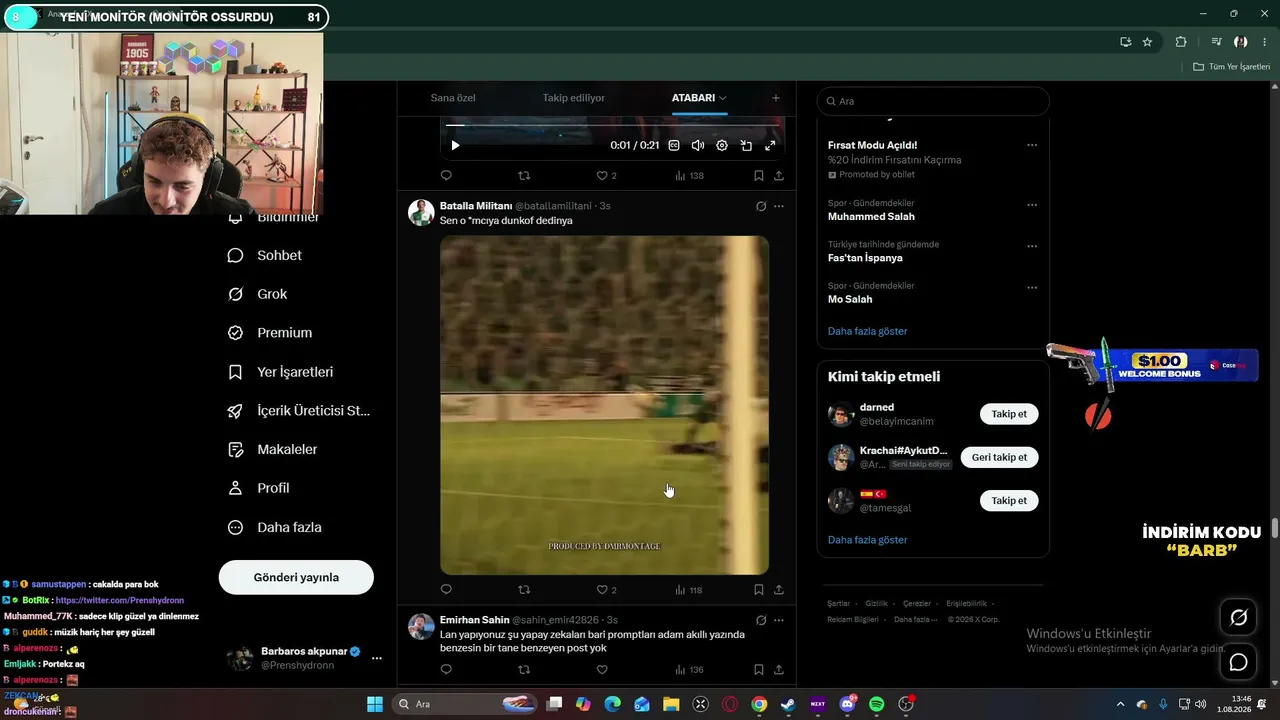Open account menu next to Barbaros akpunar

coord(377,658)
